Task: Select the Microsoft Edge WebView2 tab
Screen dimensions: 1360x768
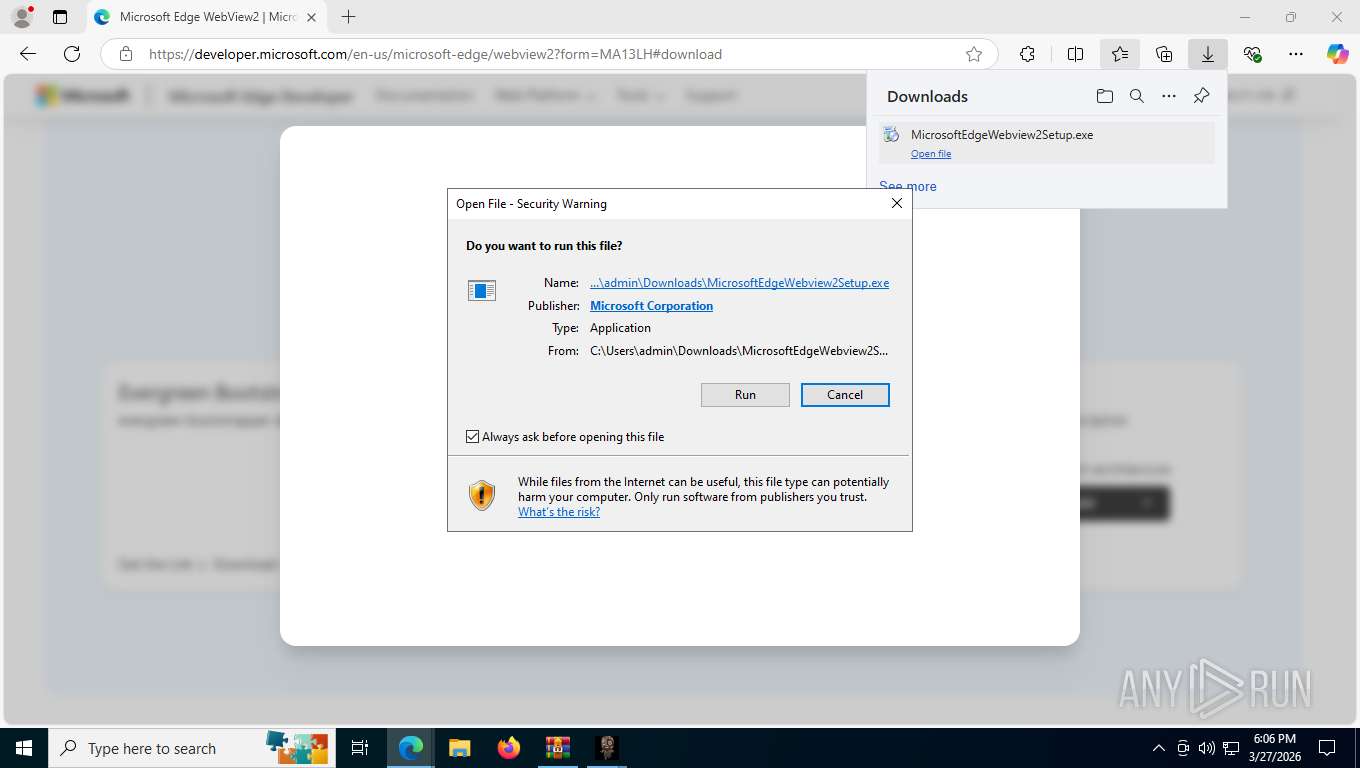Action: [x=205, y=17]
